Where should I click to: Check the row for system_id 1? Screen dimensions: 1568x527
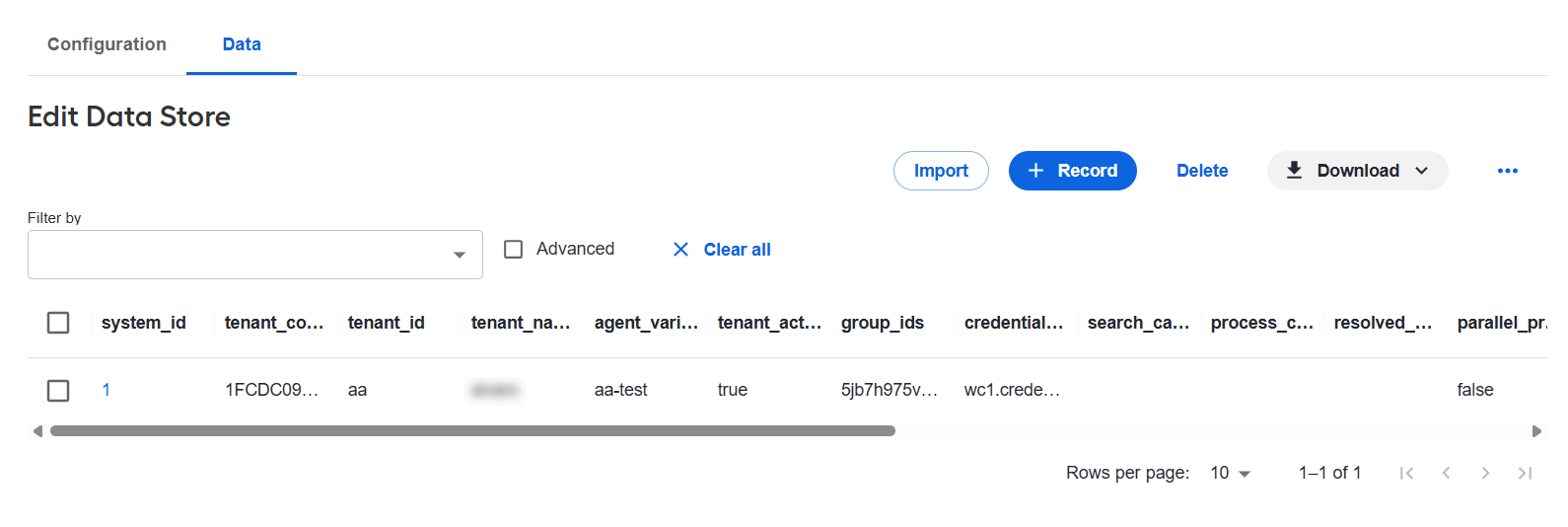(x=58, y=390)
